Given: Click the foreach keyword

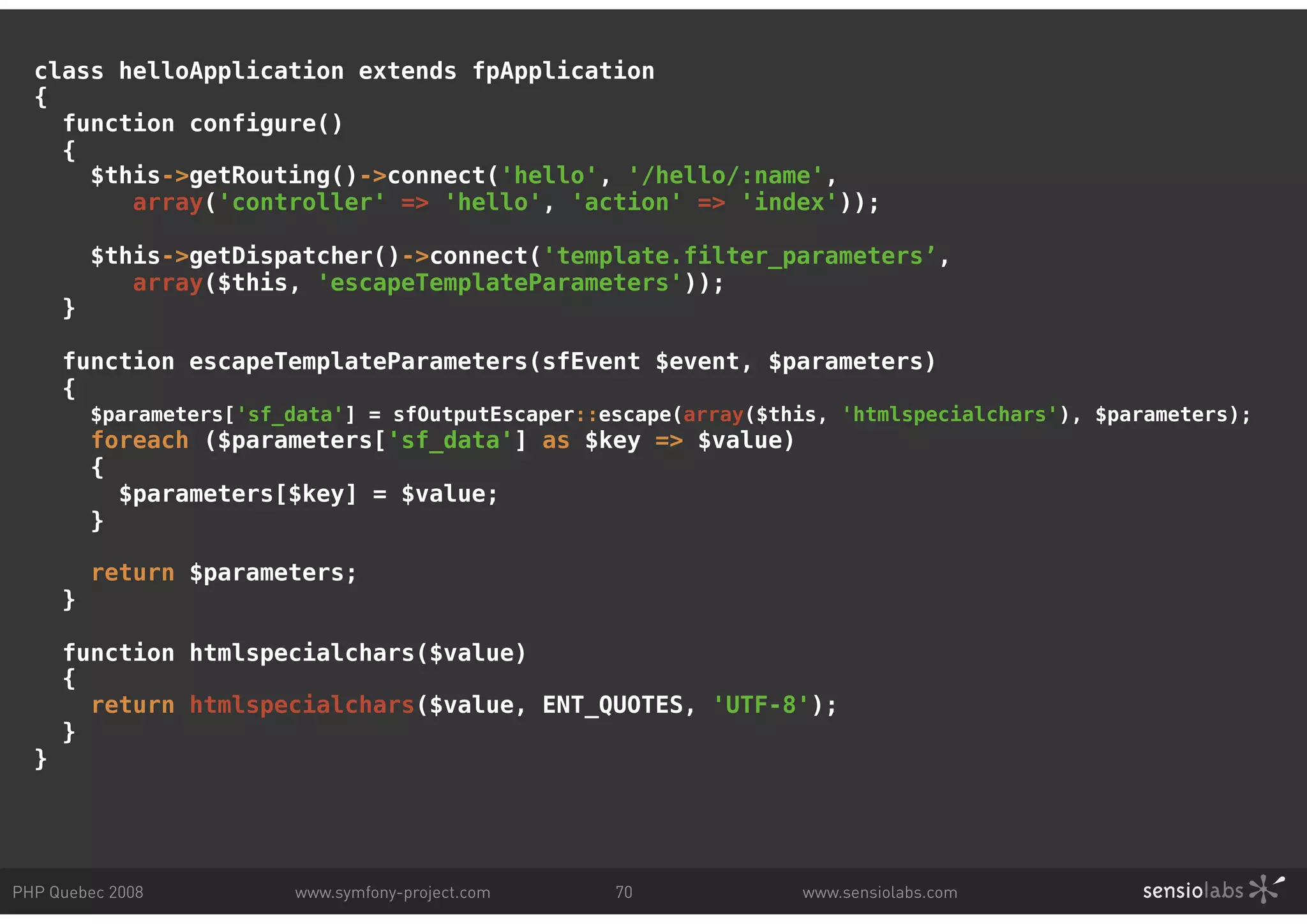Looking at the screenshot, I should coord(140,440).
